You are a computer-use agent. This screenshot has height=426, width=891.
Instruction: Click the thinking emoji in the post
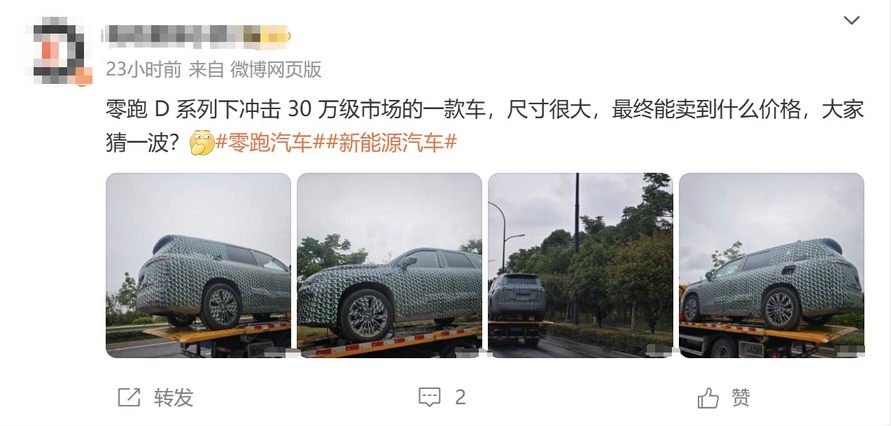click(x=202, y=143)
